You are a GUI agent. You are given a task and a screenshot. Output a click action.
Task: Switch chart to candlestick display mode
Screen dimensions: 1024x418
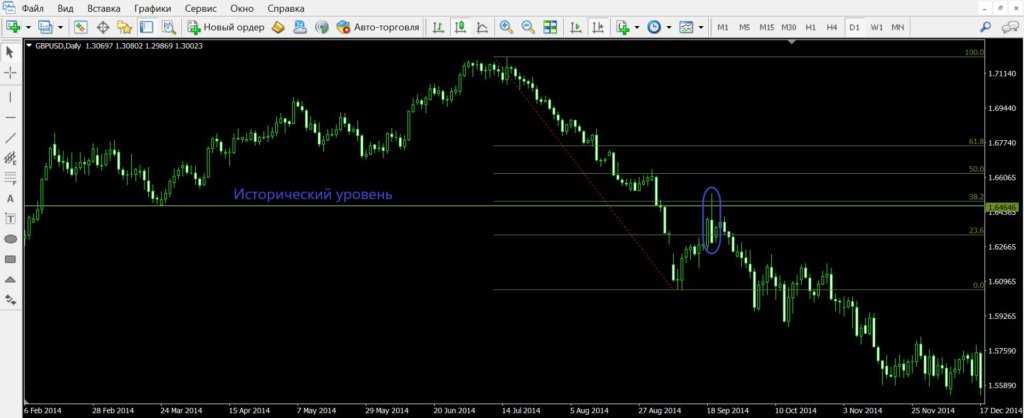click(460, 27)
